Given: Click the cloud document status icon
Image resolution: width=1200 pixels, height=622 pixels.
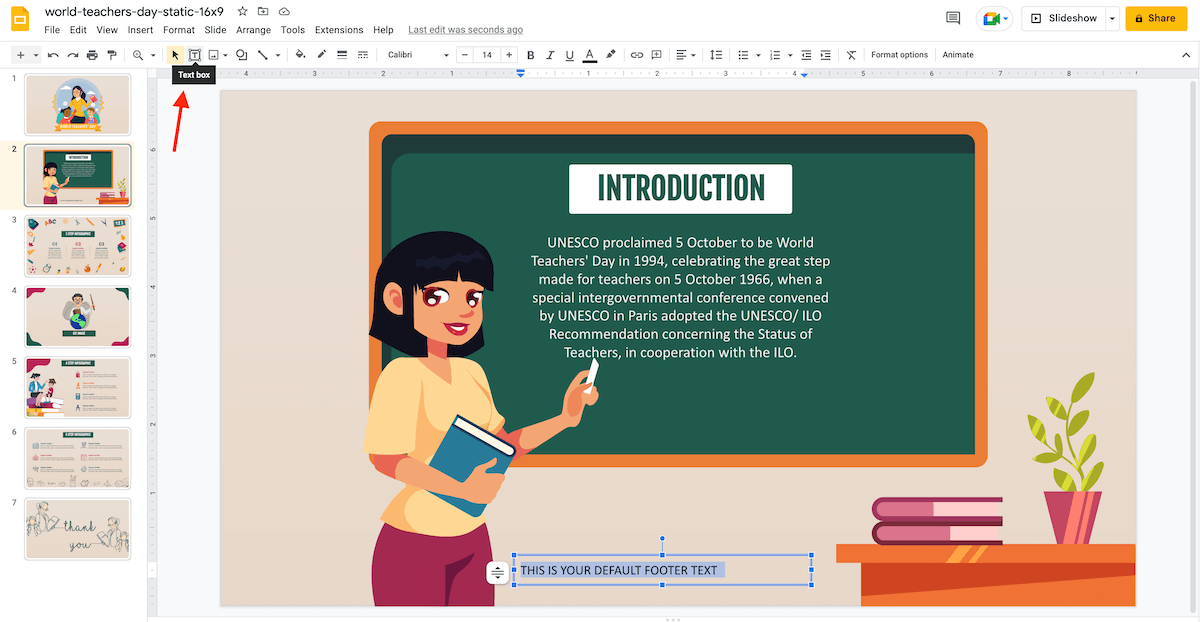Looking at the screenshot, I should [284, 11].
